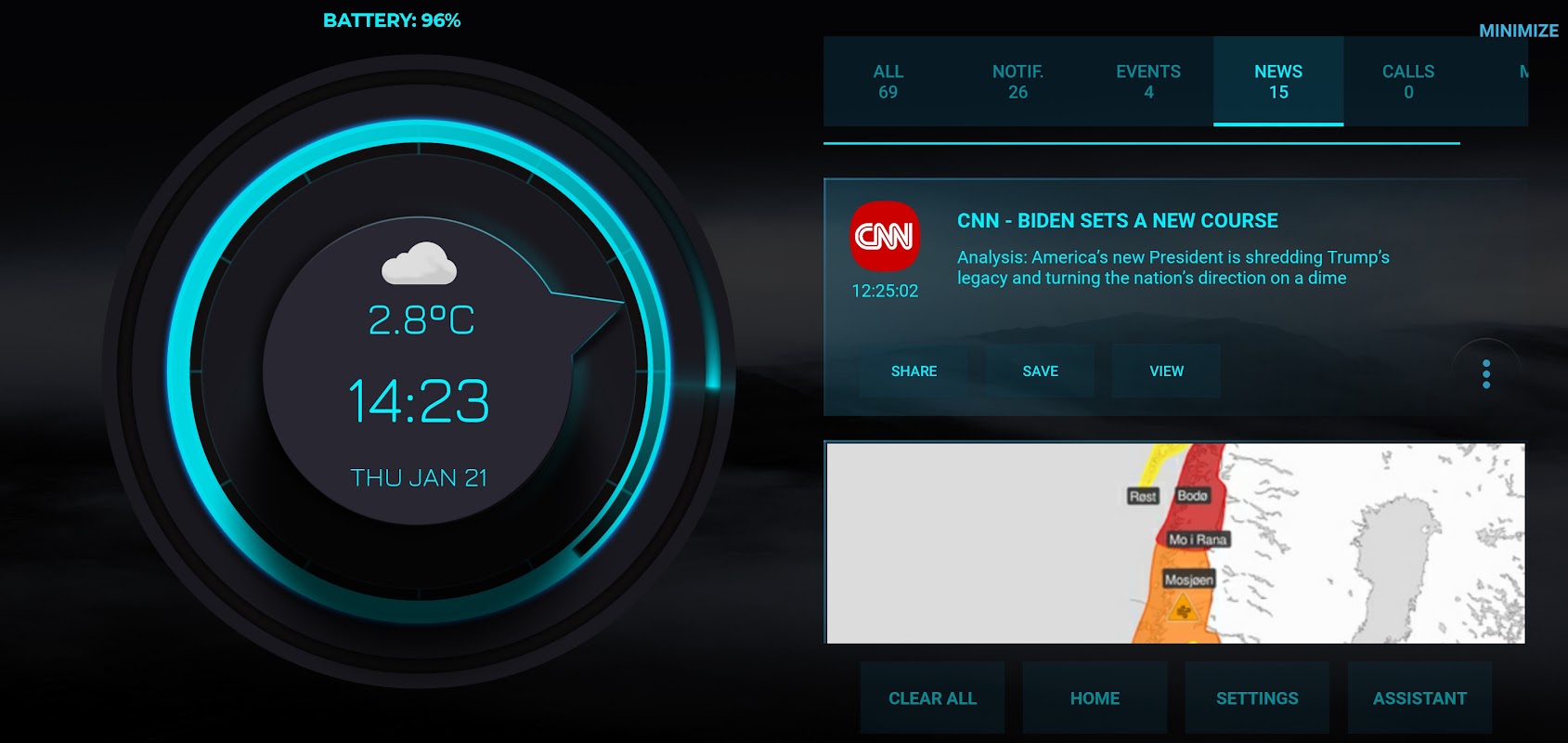Select the NEWS 15 tab
The width and height of the screenshot is (1568, 743).
pos(1278,82)
